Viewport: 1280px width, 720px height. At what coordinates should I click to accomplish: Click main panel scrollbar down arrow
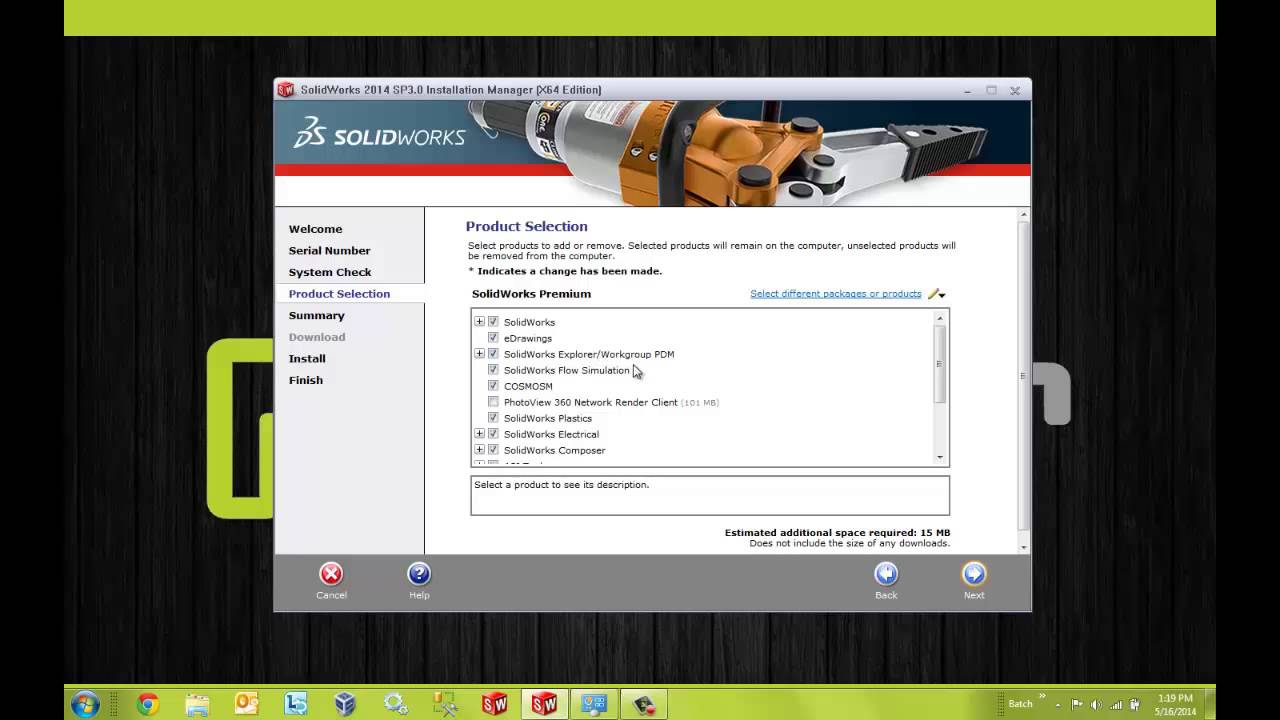(x=1023, y=548)
